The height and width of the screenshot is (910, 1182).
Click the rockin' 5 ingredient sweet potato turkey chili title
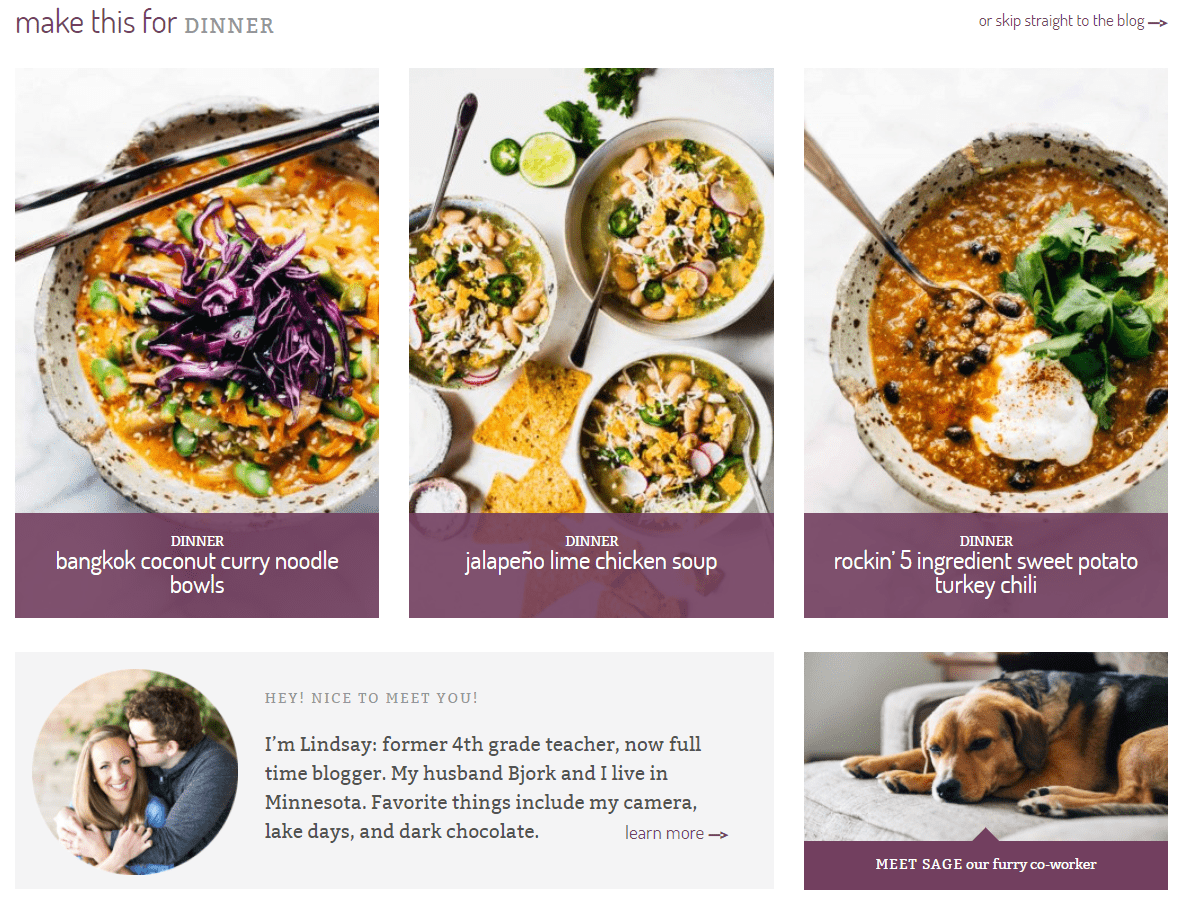click(985, 573)
